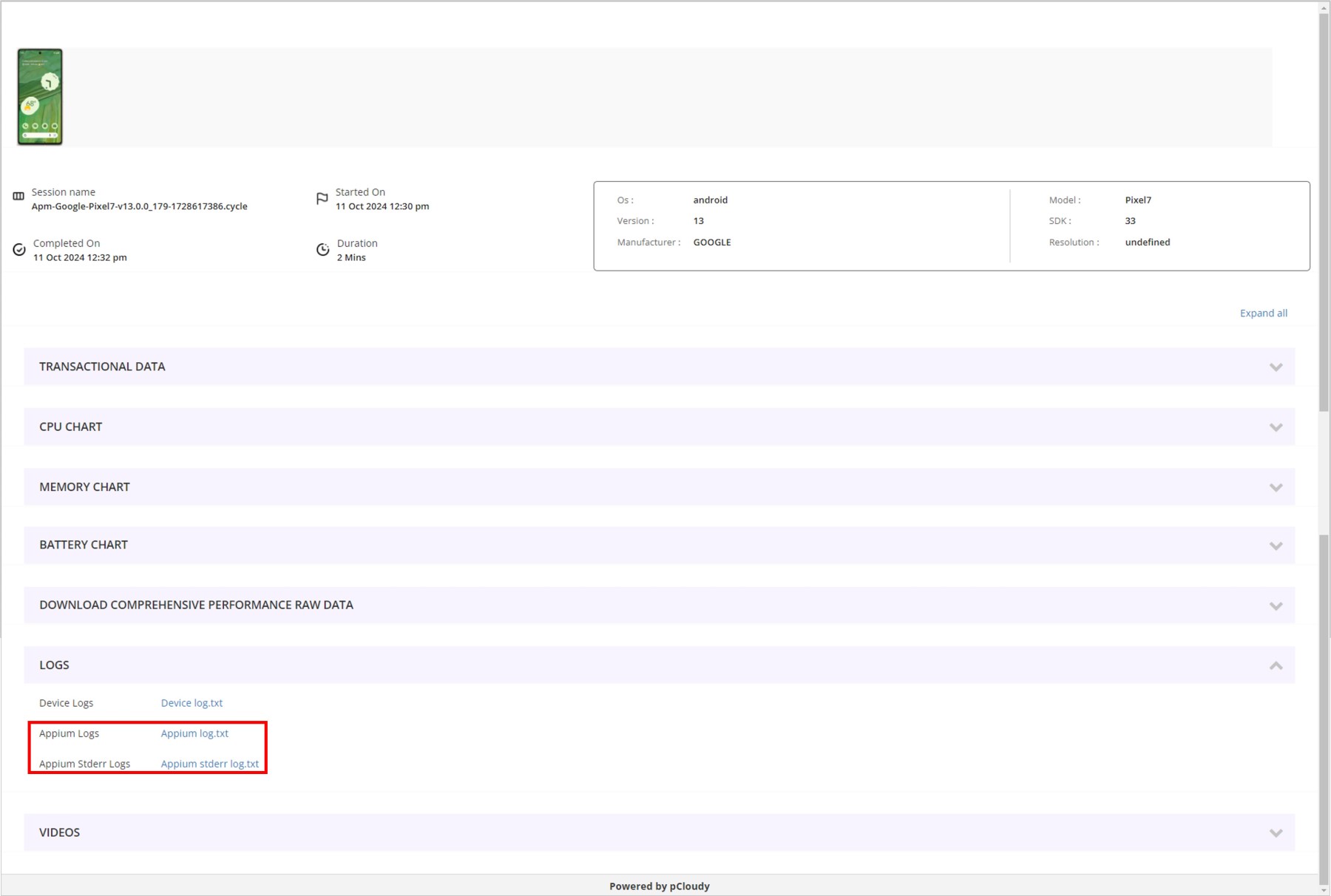Open the Device log.txt link
The image size is (1331, 896).
point(192,703)
